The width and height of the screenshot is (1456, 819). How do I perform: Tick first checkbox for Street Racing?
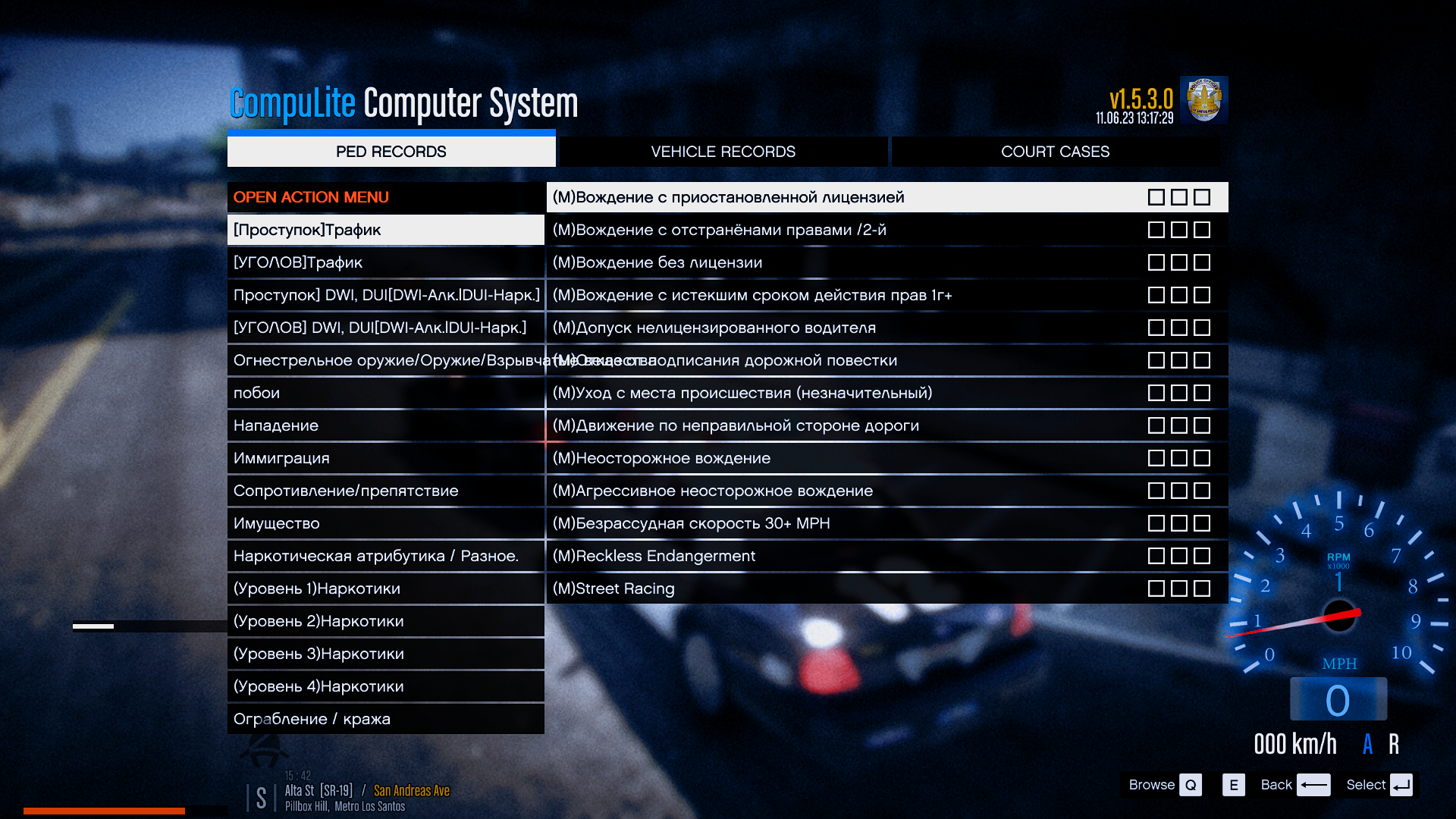click(x=1156, y=588)
